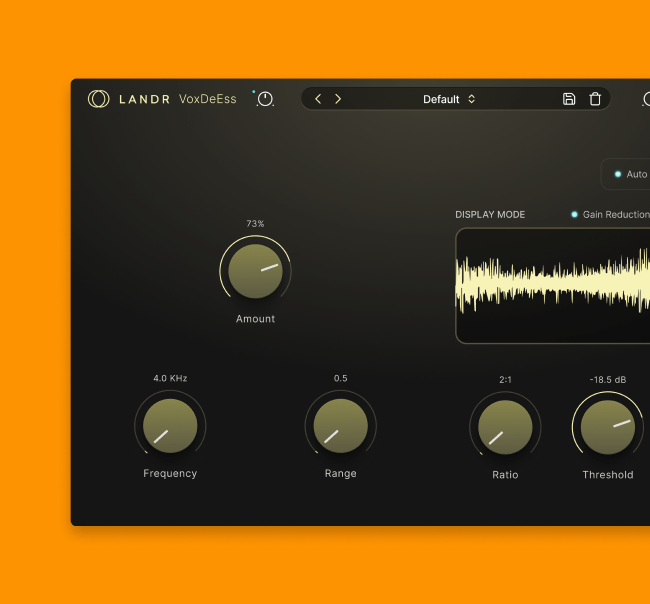Viewport: 650px width, 604px height.
Task: Click the Threshold label text
Action: [x=608, y=475]
